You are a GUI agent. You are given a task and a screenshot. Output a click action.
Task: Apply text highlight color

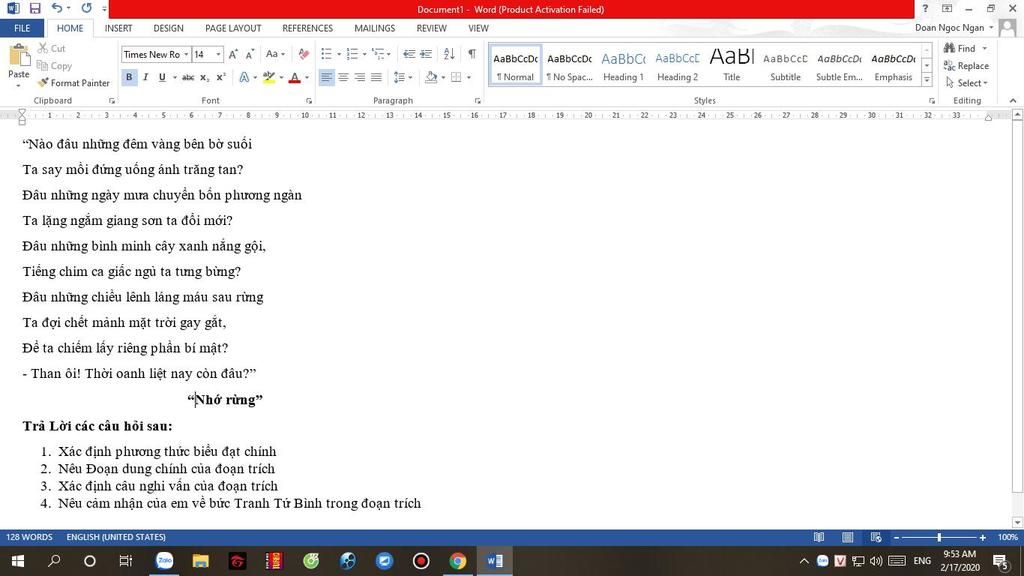coord(268,77)
